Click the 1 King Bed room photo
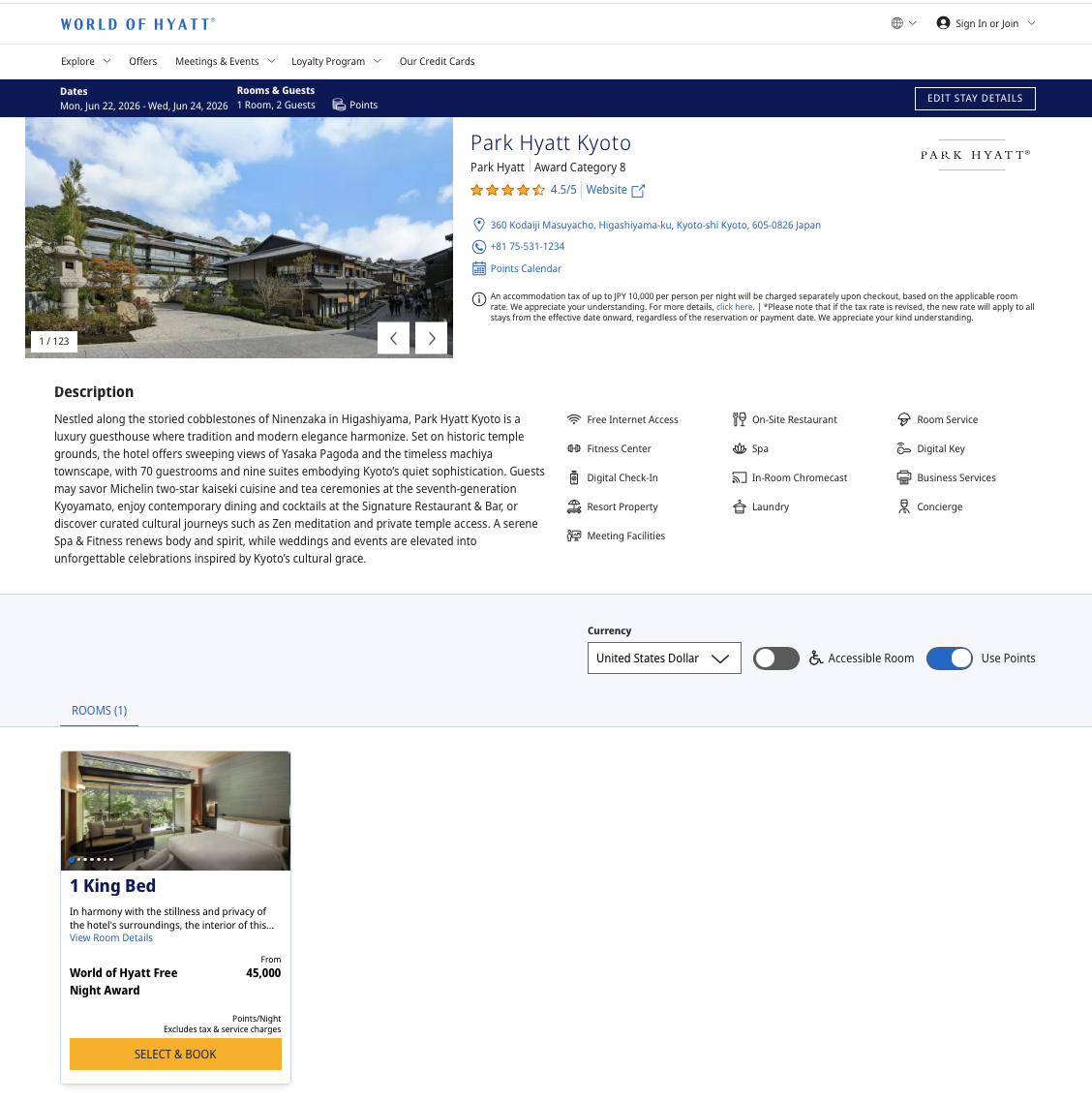Image resolution: width=1092 pixels, height=1102 pixels. pos(175,811)
